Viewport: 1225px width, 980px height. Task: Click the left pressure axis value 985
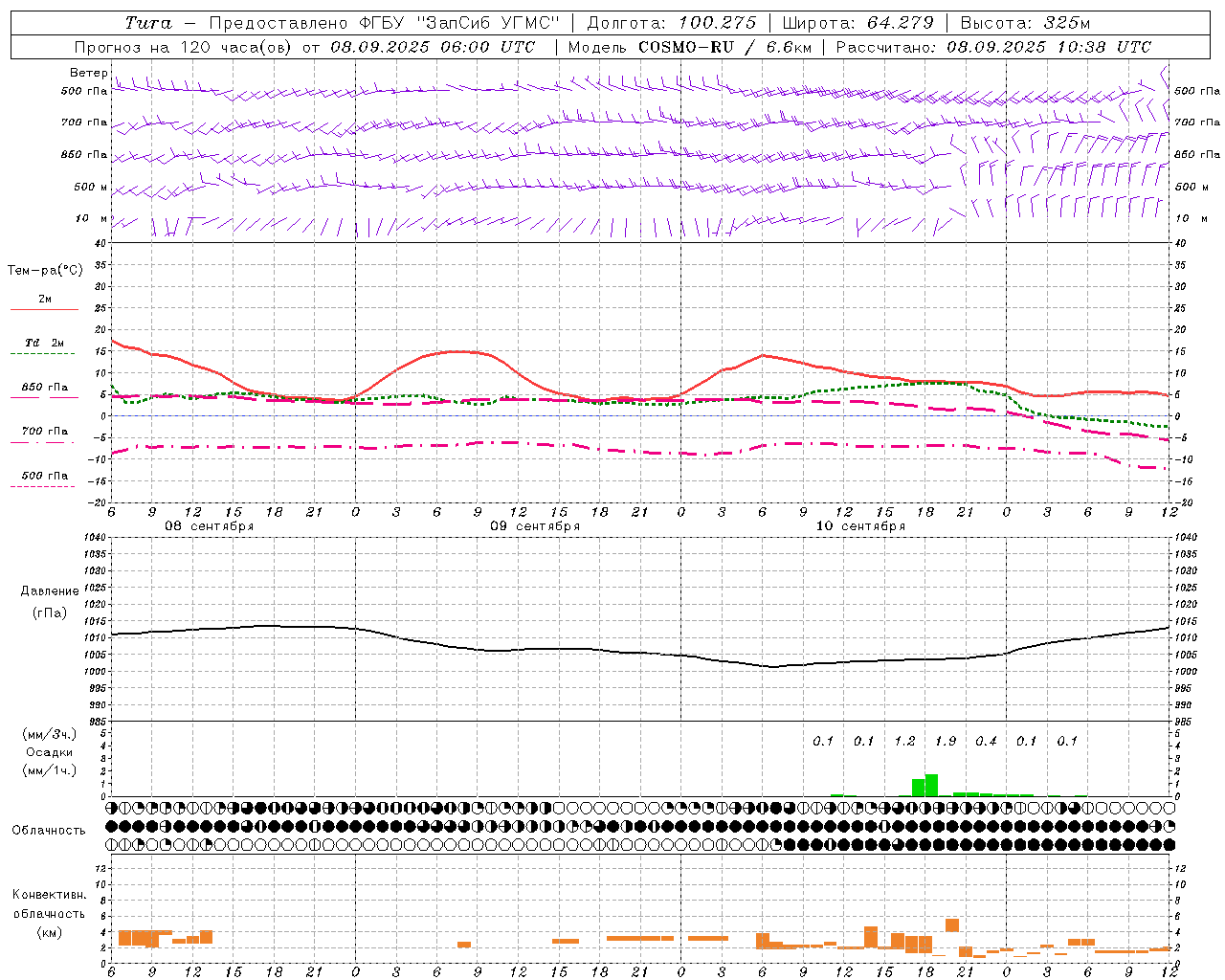coord(99,722)
